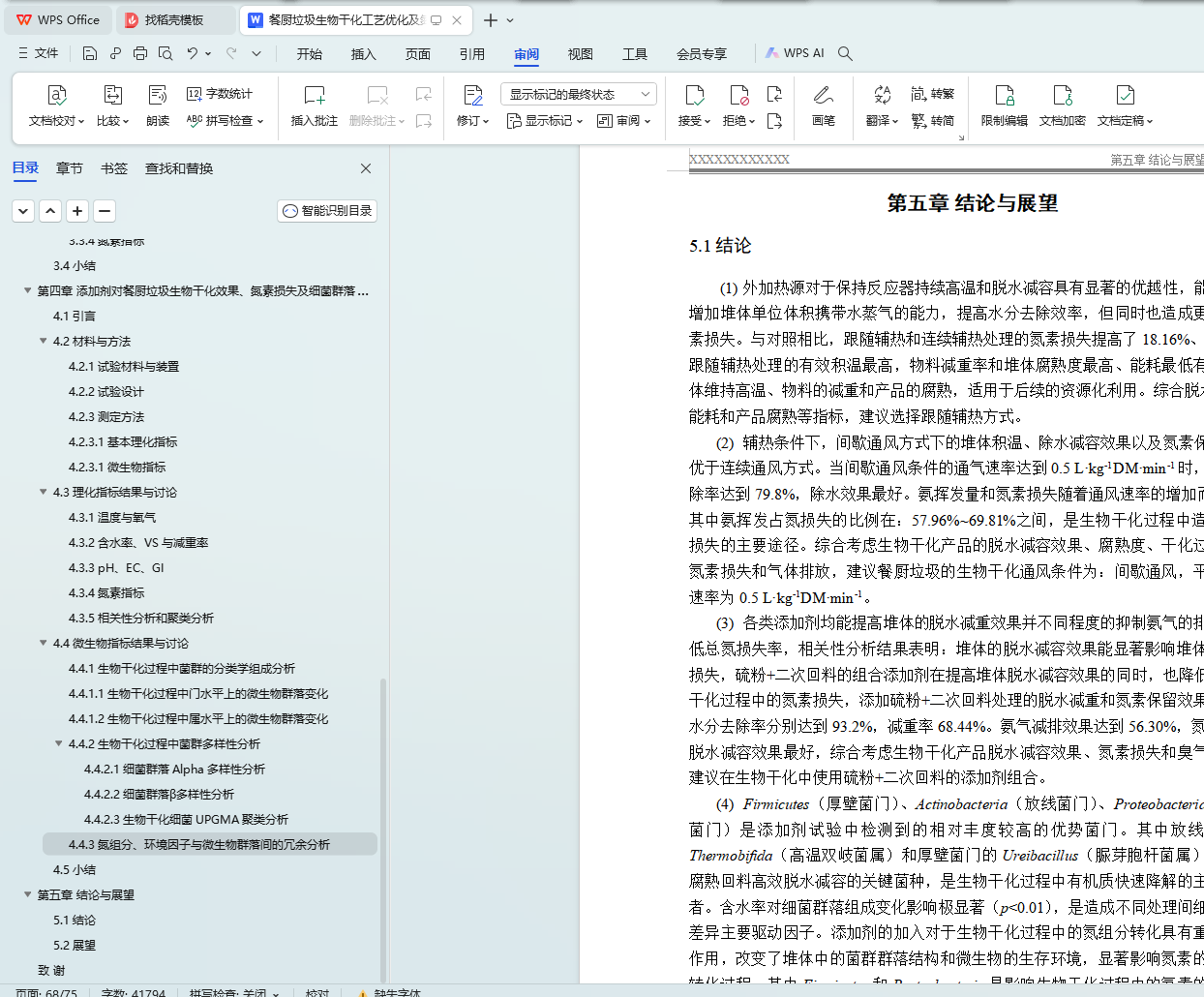Click the 拒绝 reject changes icon
The image size is (1204, 997).
click(x=739, y=95)
